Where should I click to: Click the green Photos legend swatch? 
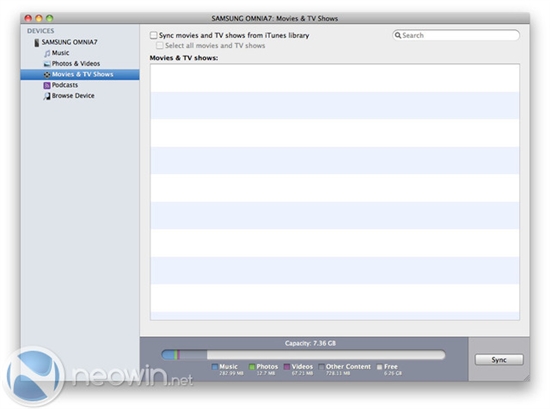pos(252,367)
